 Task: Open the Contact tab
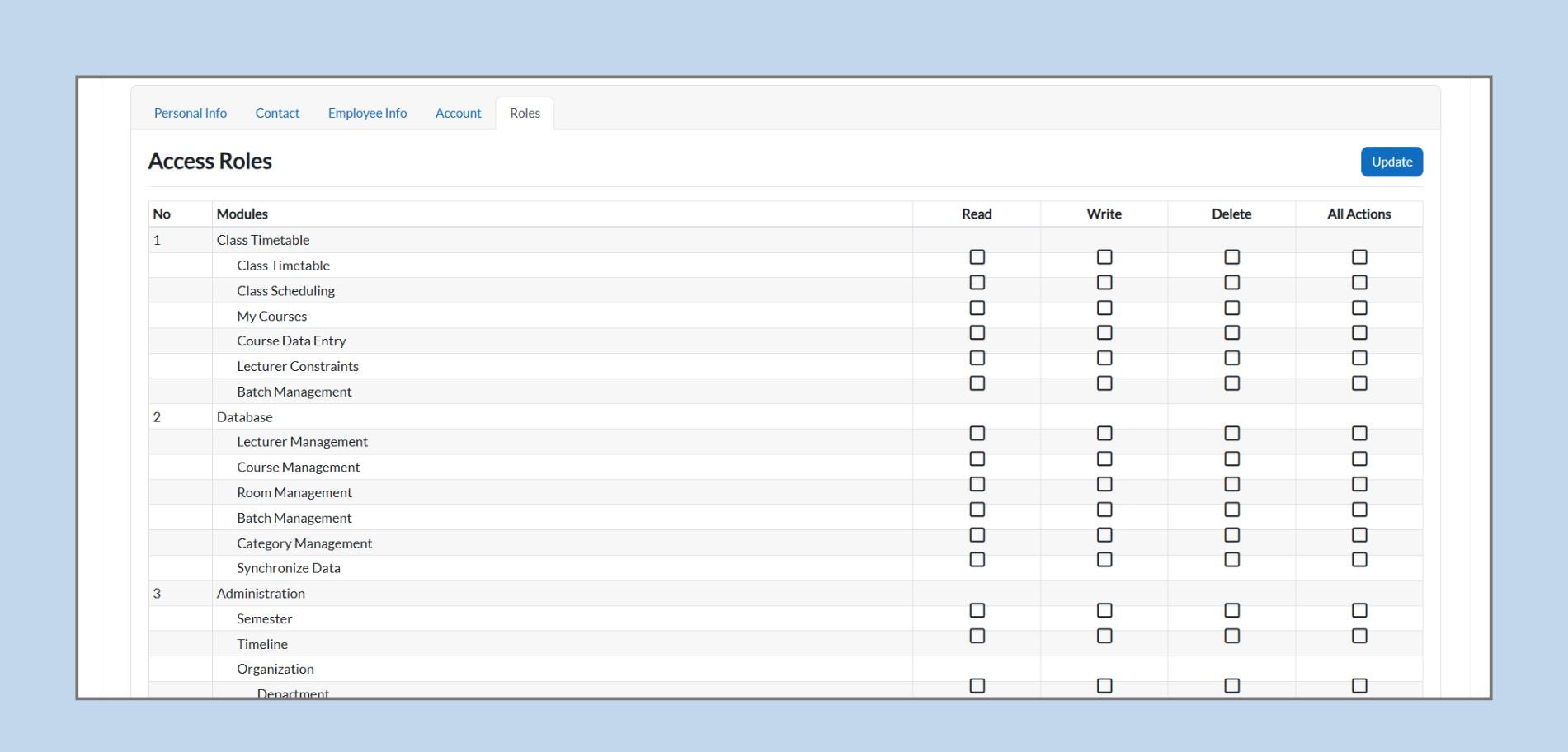point(277,113)
